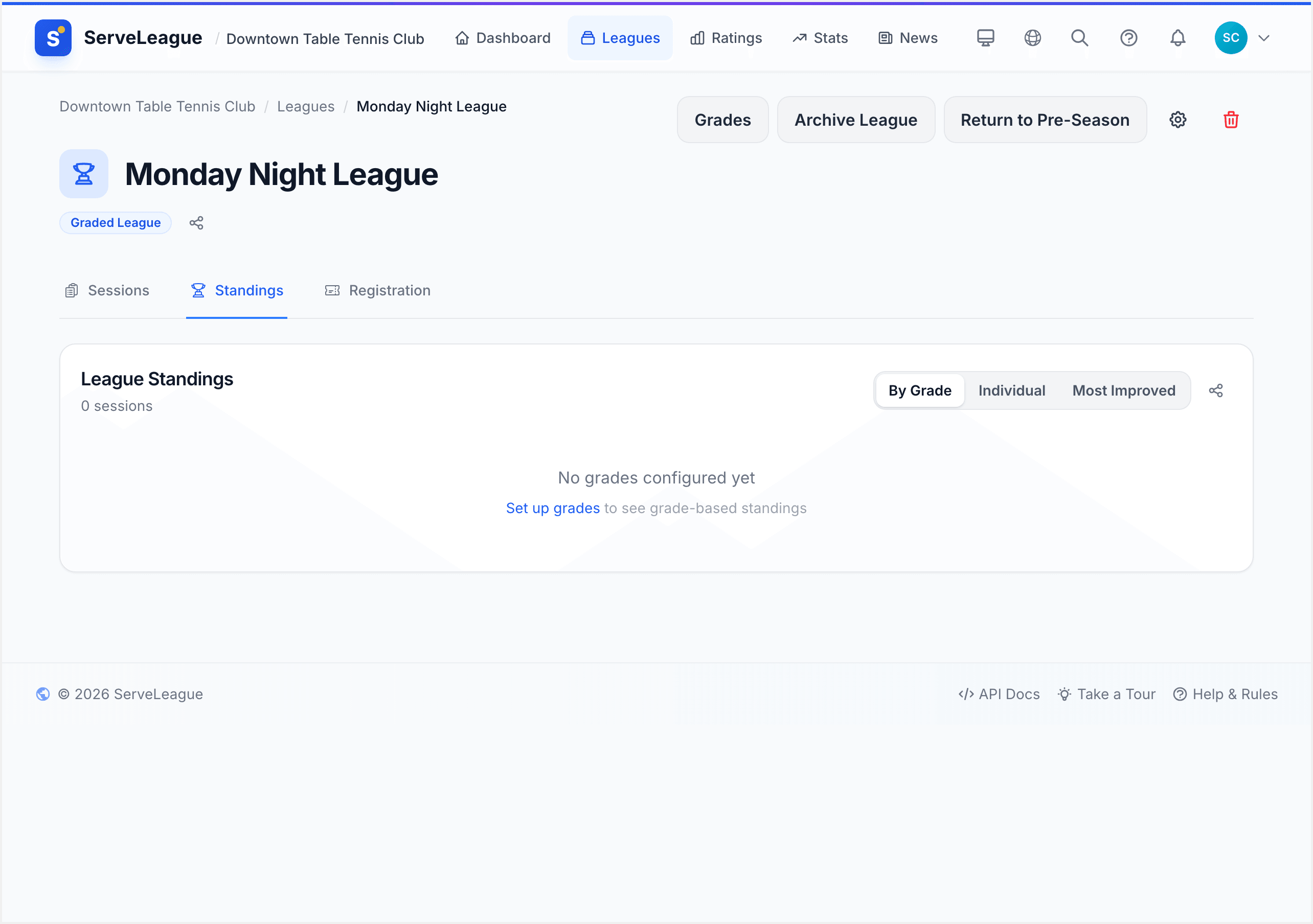Image resolution: width=1313 pixels, height=924 pixels.
Task: Click Take a Tour in footer
Action: (x=1106, y=694)
